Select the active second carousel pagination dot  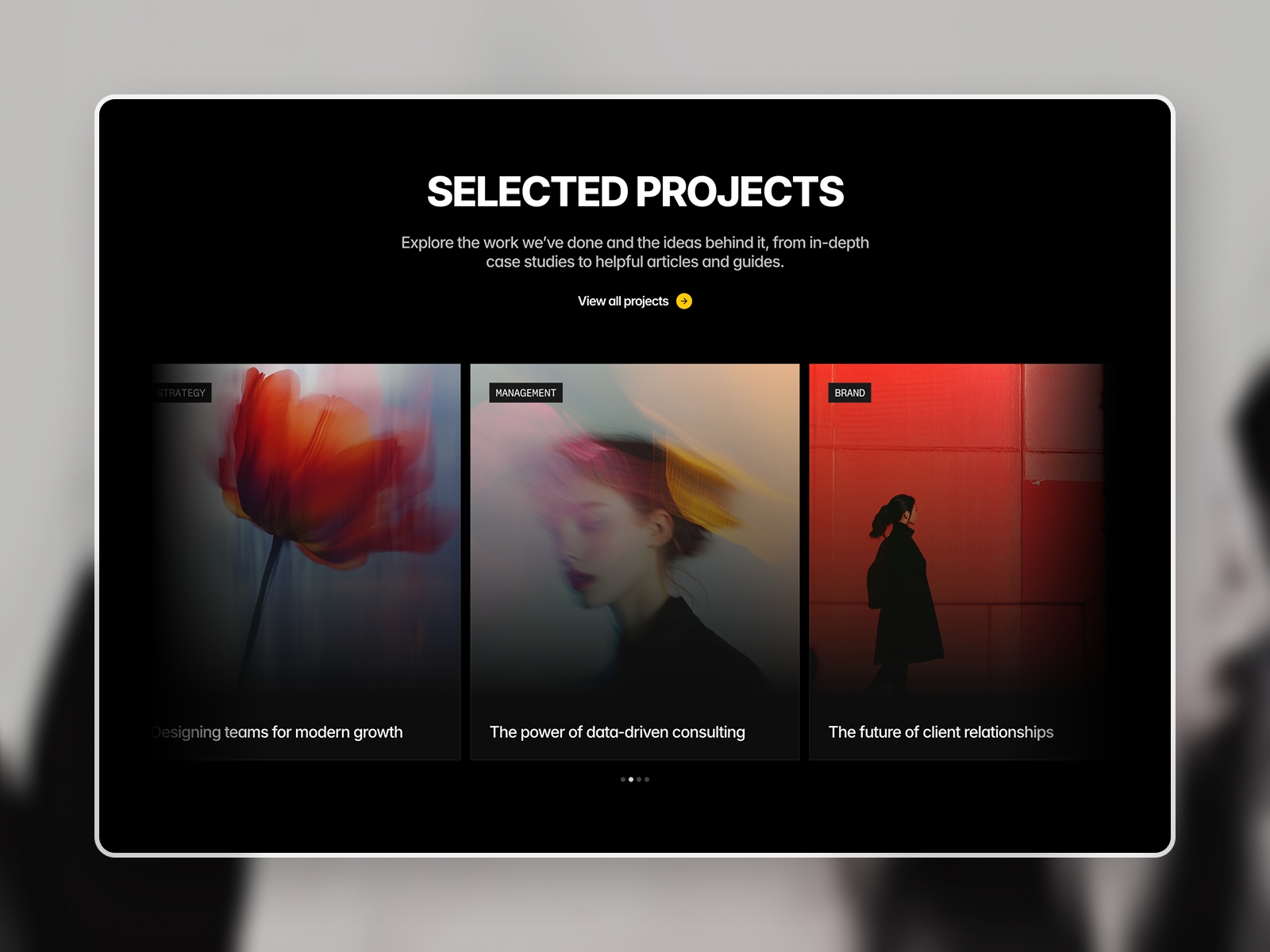[x=631, y=780]
